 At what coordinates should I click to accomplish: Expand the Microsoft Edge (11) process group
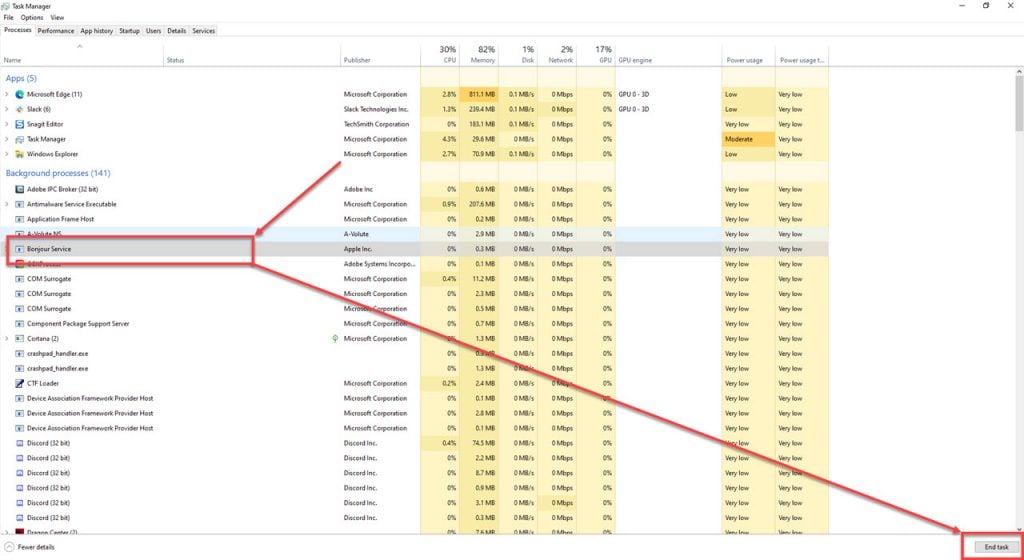[x=7, y=95]
